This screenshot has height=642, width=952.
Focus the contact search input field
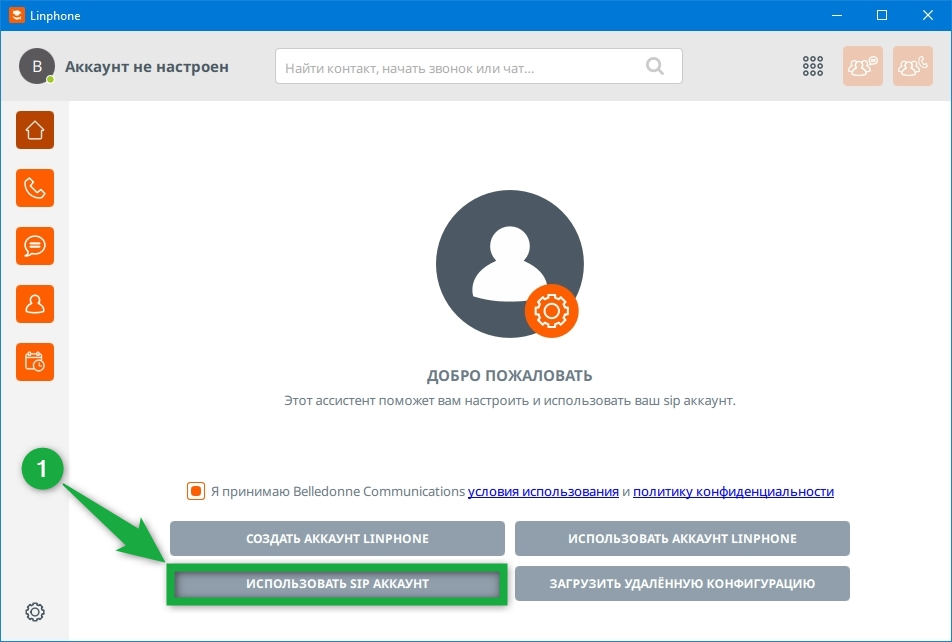[478, 66]
